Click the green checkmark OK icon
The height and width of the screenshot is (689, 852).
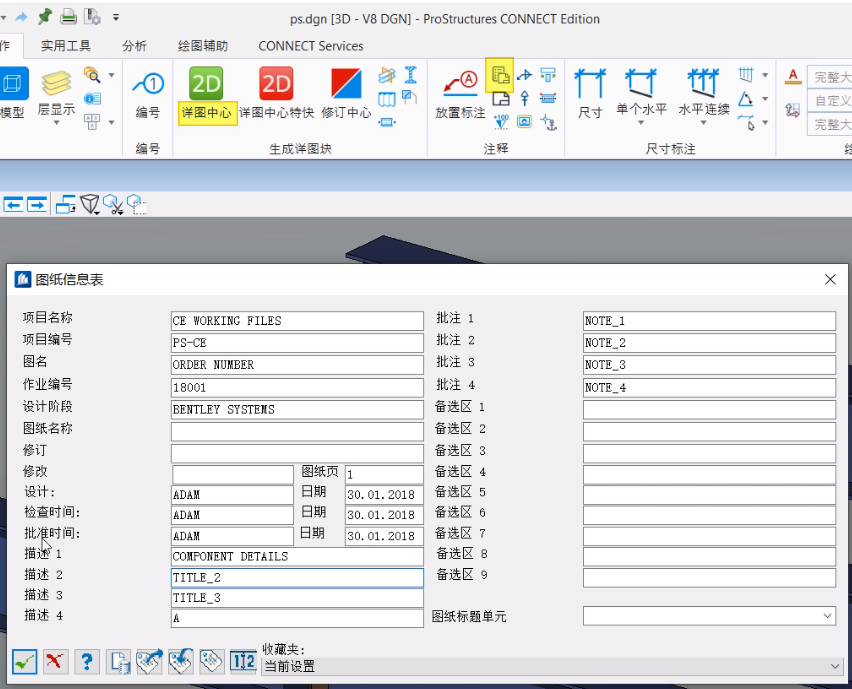coord(25,661)
